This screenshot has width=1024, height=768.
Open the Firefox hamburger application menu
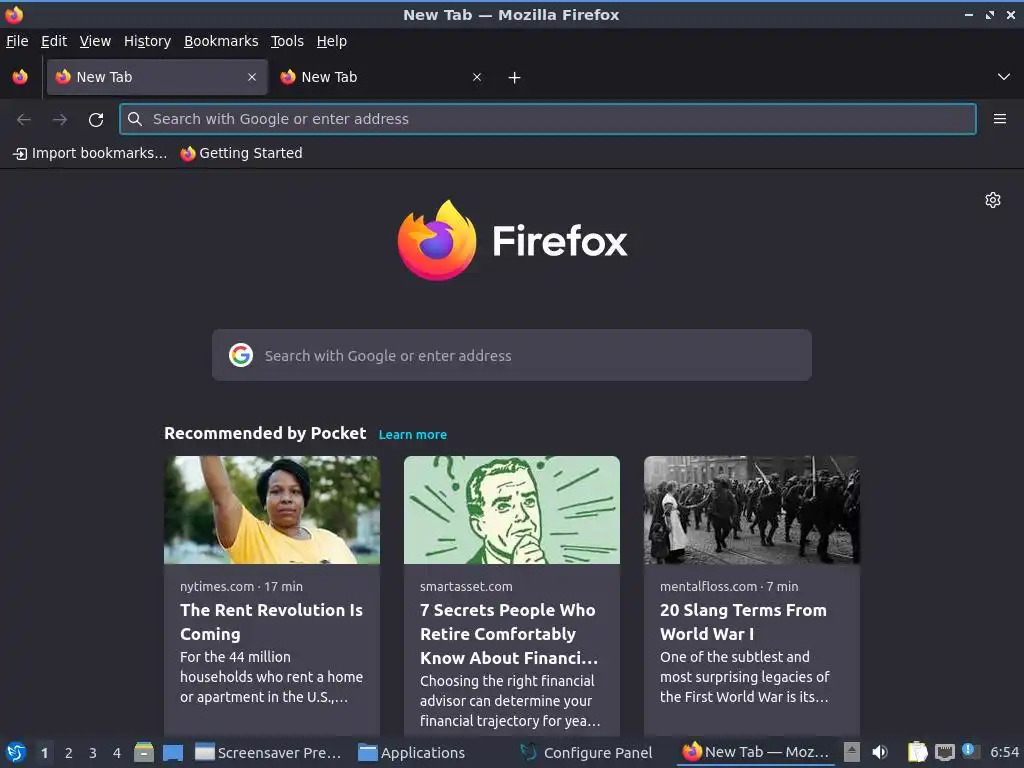[x=1000, y=119]
